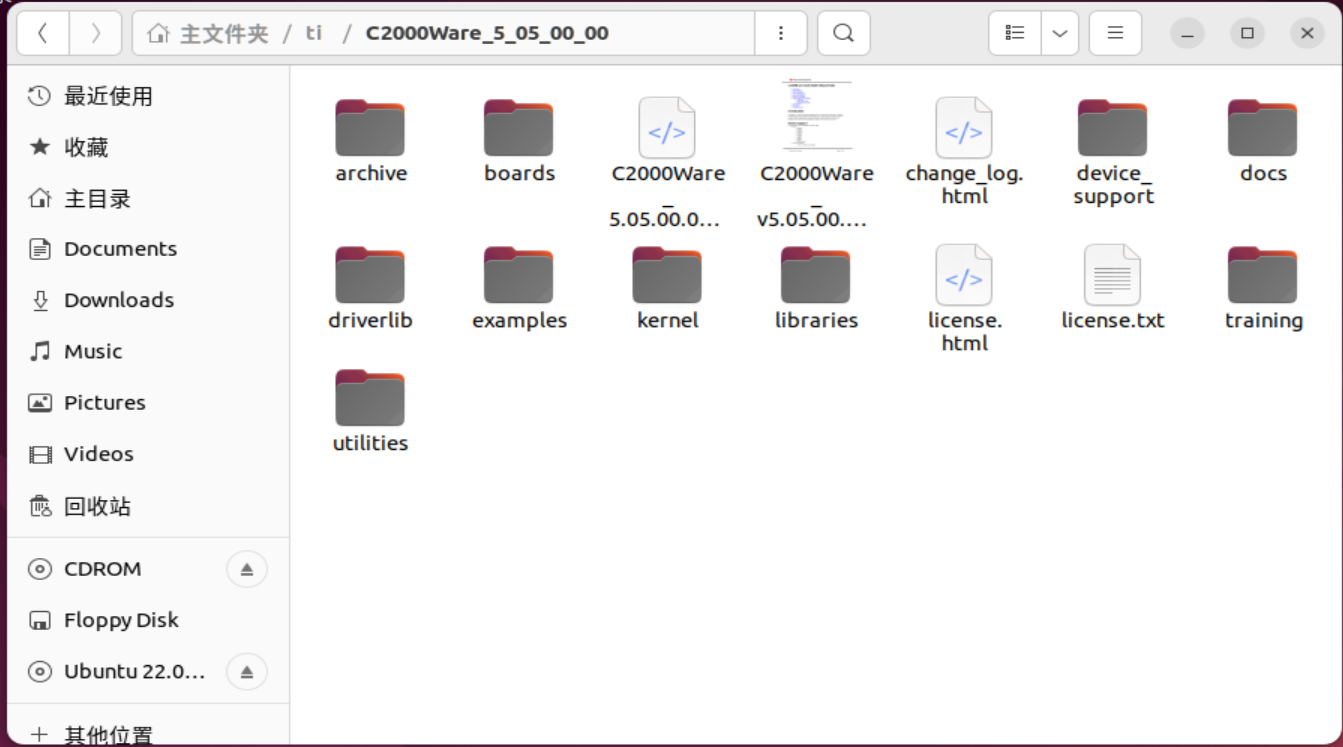Click the archive folder name label
Image resolution: width=1343 pixels, height=747 pixels.
coord(371,173)
